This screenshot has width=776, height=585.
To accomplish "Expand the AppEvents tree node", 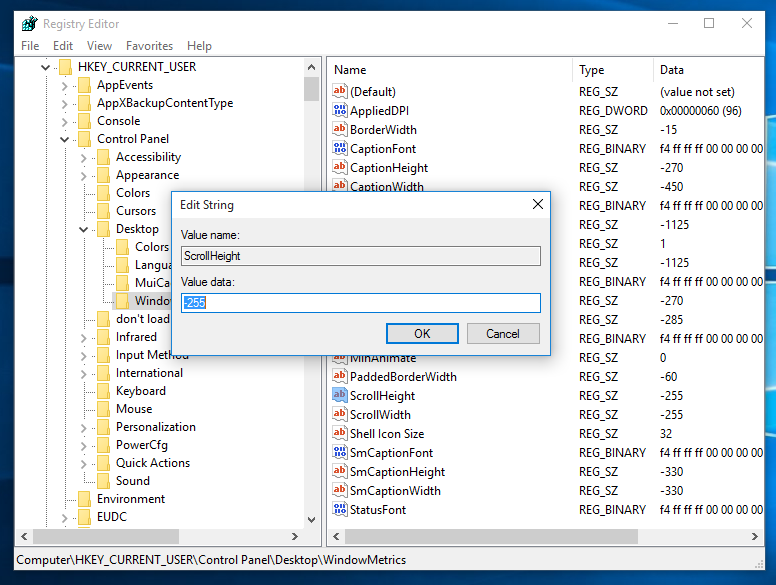I will pos(64,86).
